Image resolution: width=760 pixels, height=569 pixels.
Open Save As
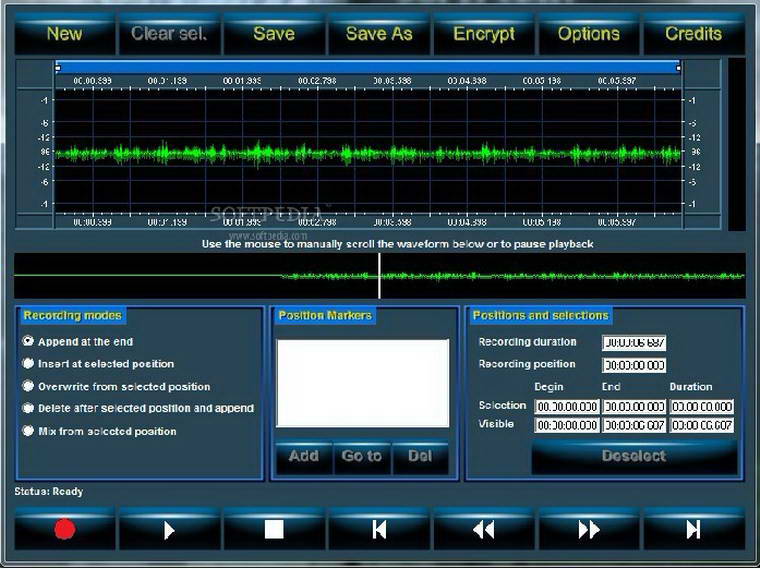pos(379,33)
